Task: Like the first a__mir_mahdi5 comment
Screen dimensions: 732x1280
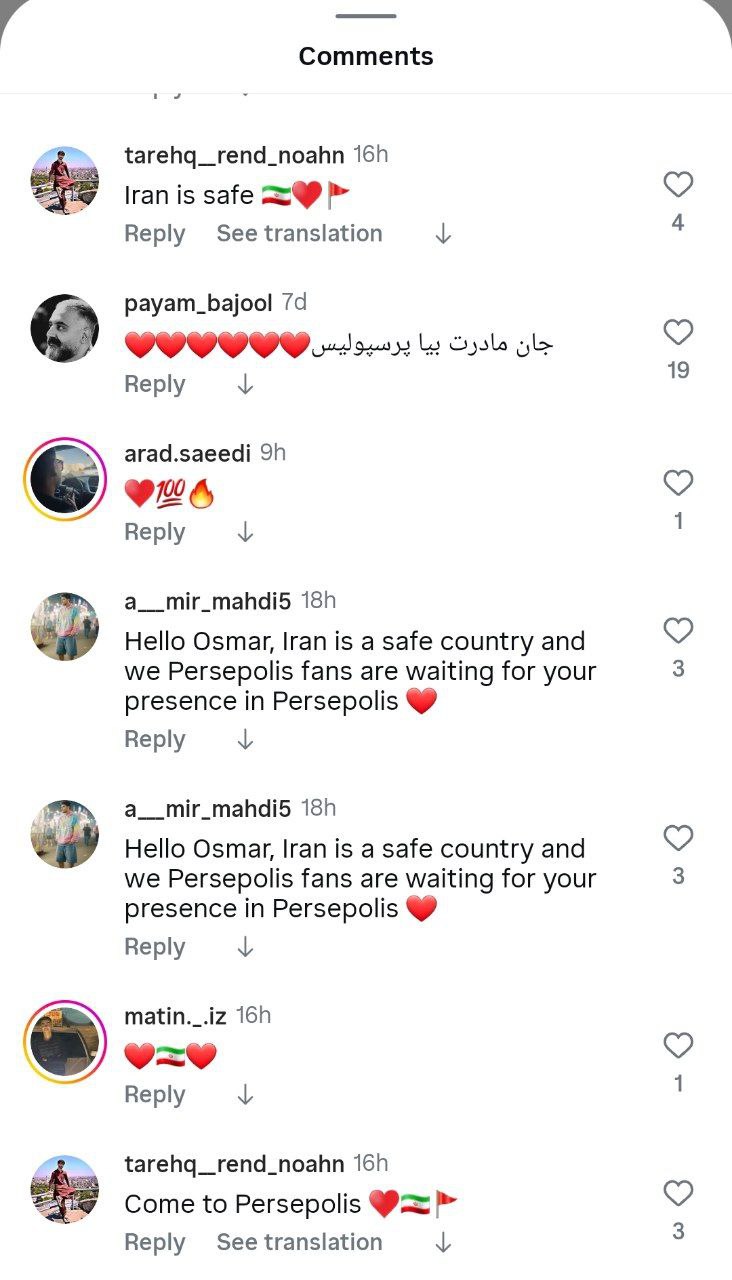Action: coord(678,631)
